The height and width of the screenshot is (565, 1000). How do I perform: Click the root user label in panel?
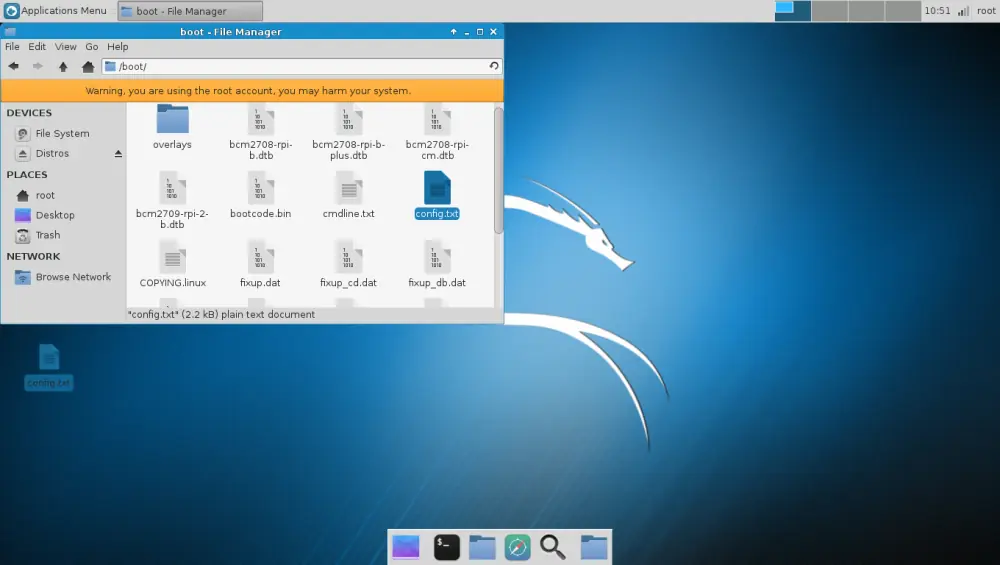tap(985, 11)
